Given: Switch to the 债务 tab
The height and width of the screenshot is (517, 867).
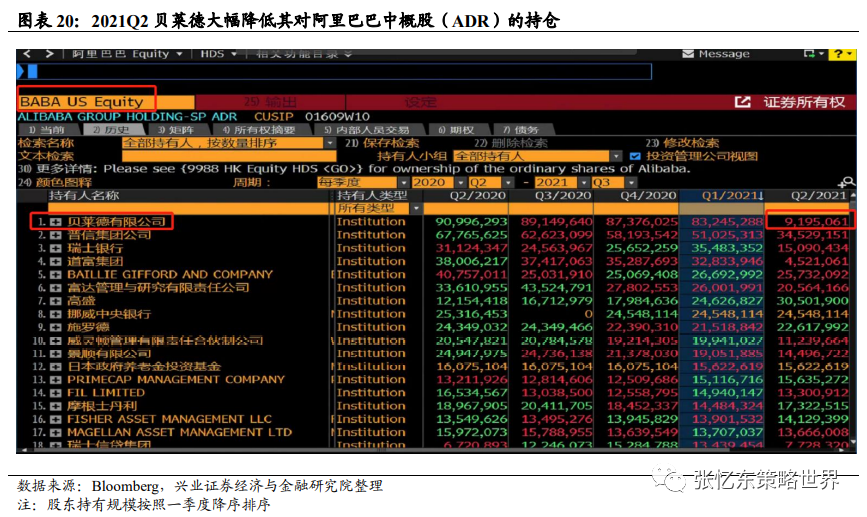Looking at the screenshot, I should click(521, 130).
